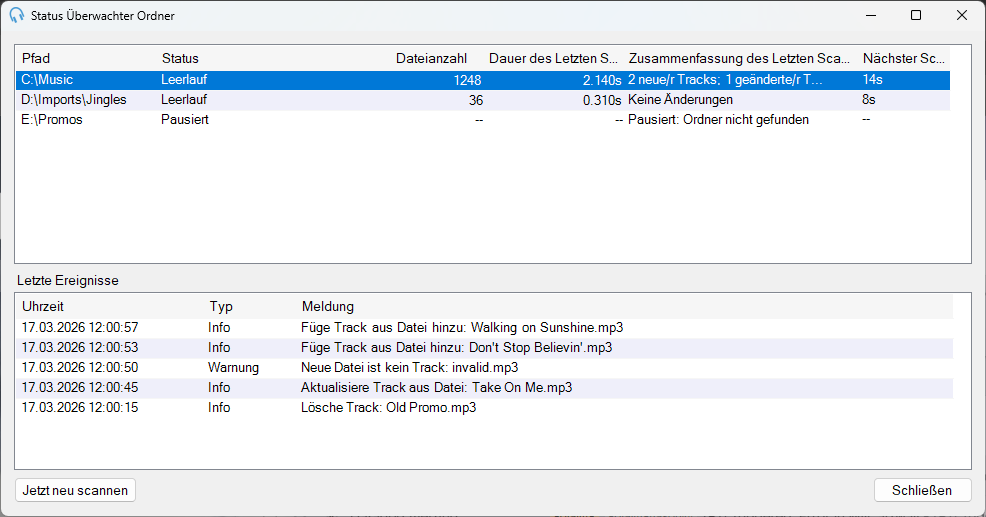Select the warning event for invalid.mp3
This screenshot has height=517, width=986.
tap(484, 367)
